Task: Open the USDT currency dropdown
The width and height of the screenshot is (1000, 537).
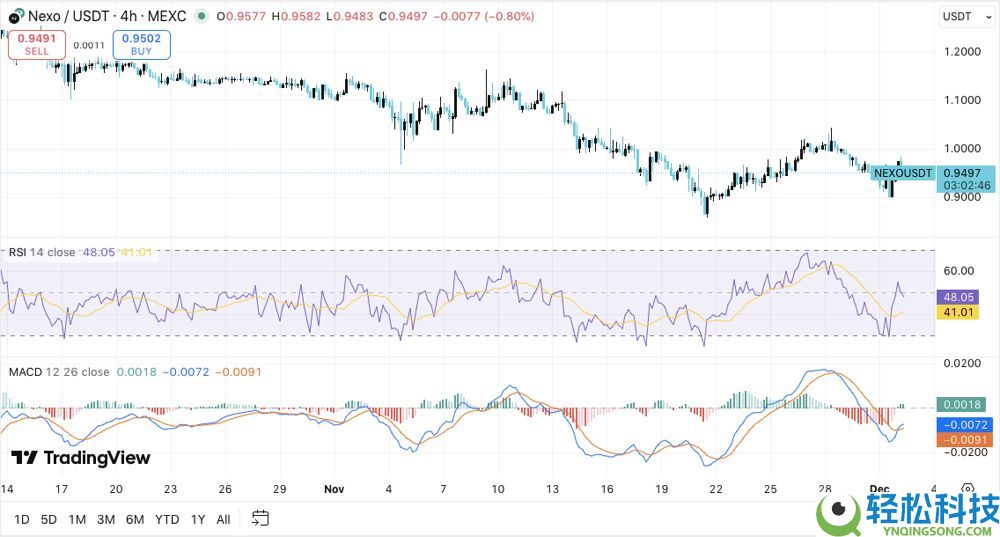Action: pyautogui.click(x=962, y=17)
